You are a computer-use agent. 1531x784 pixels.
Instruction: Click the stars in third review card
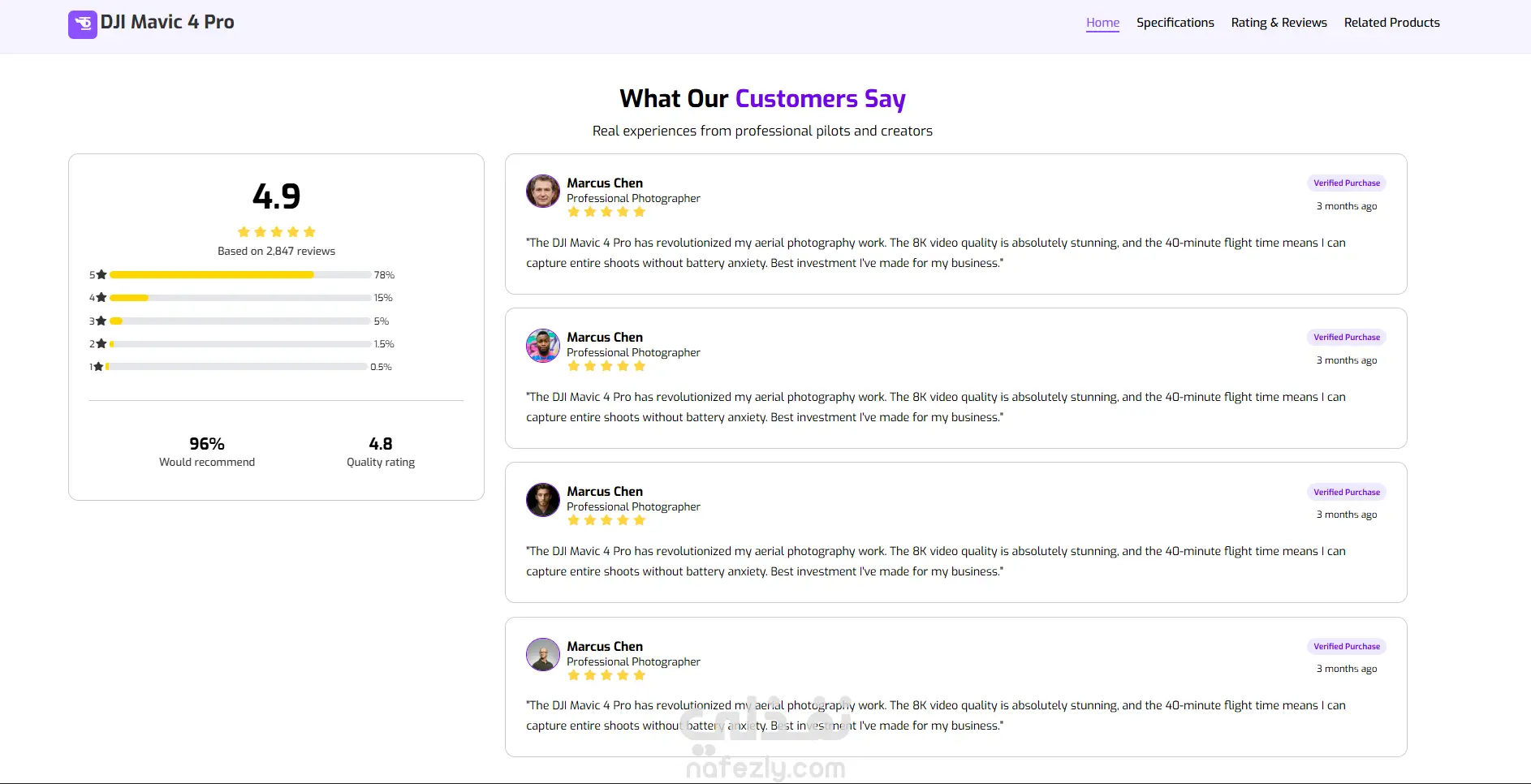[606, 520]
